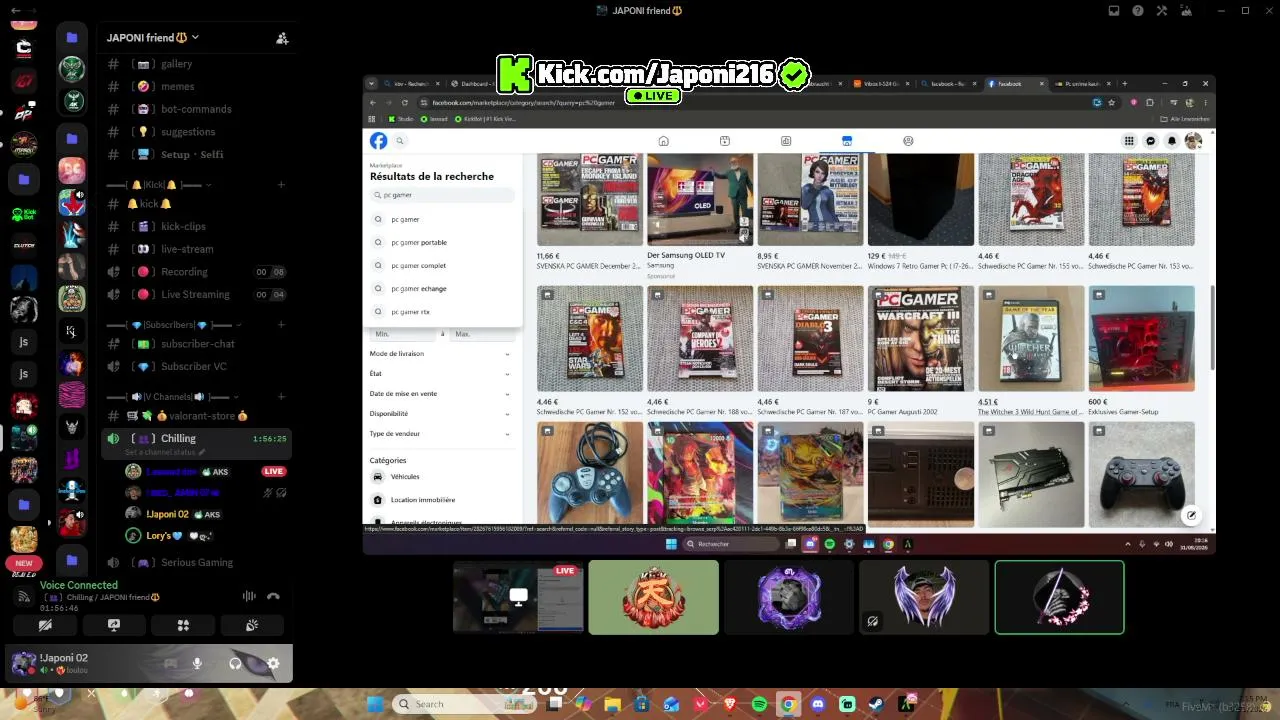Open voice connection info icon
This screenshot has width=1280, height=720.
pos(24,596)
